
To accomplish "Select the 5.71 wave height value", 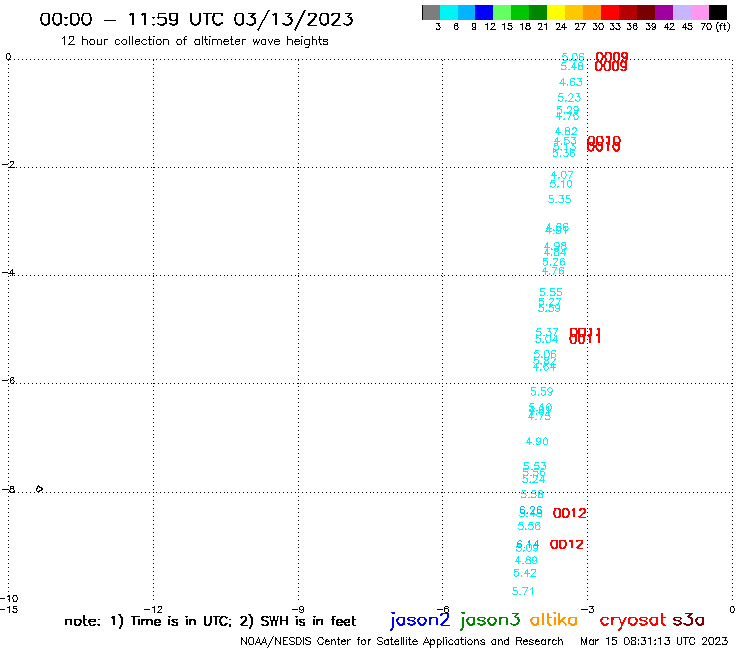I will click(x=523, y=591).
